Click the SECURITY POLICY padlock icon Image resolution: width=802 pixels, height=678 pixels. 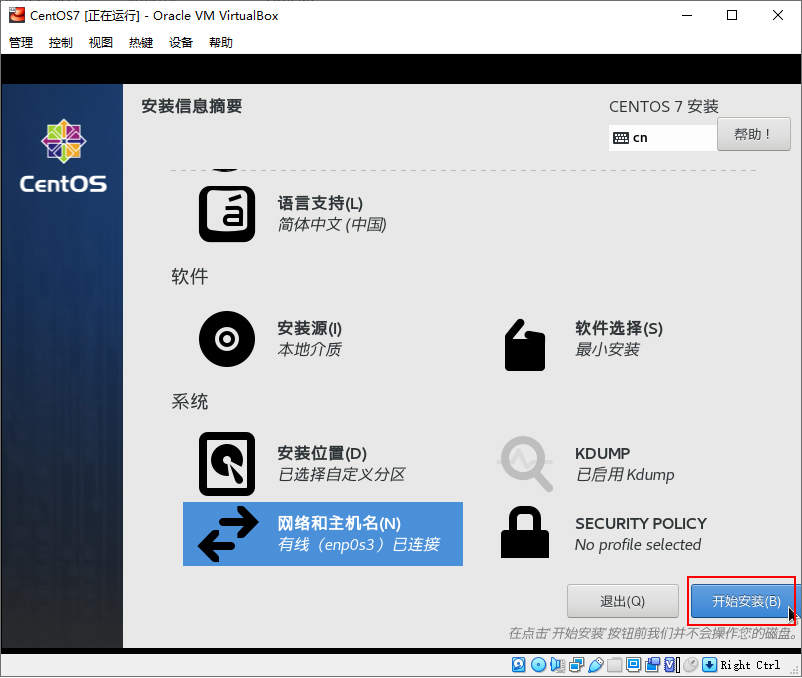[525, 533]
